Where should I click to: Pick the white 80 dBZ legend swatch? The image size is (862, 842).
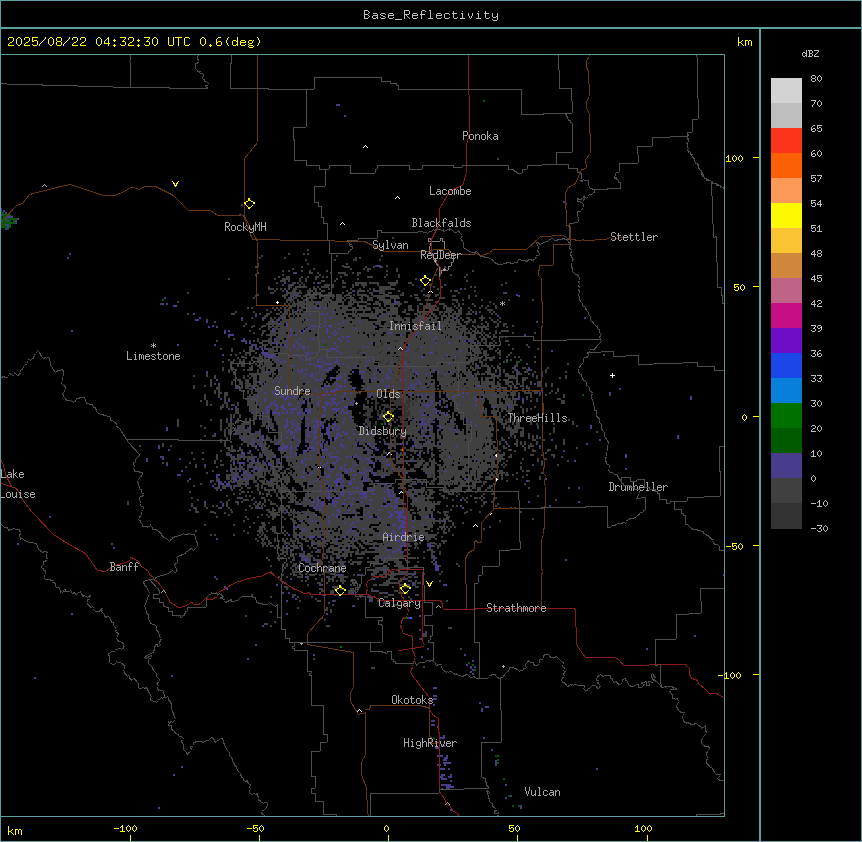coord(786,91)
